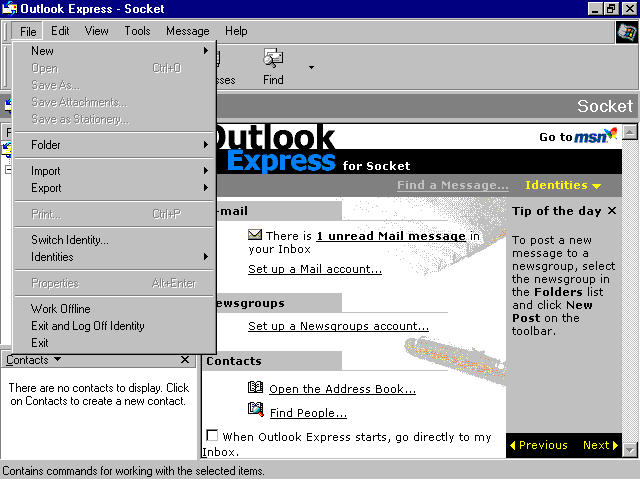Open the Export submenu
This screenshot has height=480, width=640.
(114, 188)
